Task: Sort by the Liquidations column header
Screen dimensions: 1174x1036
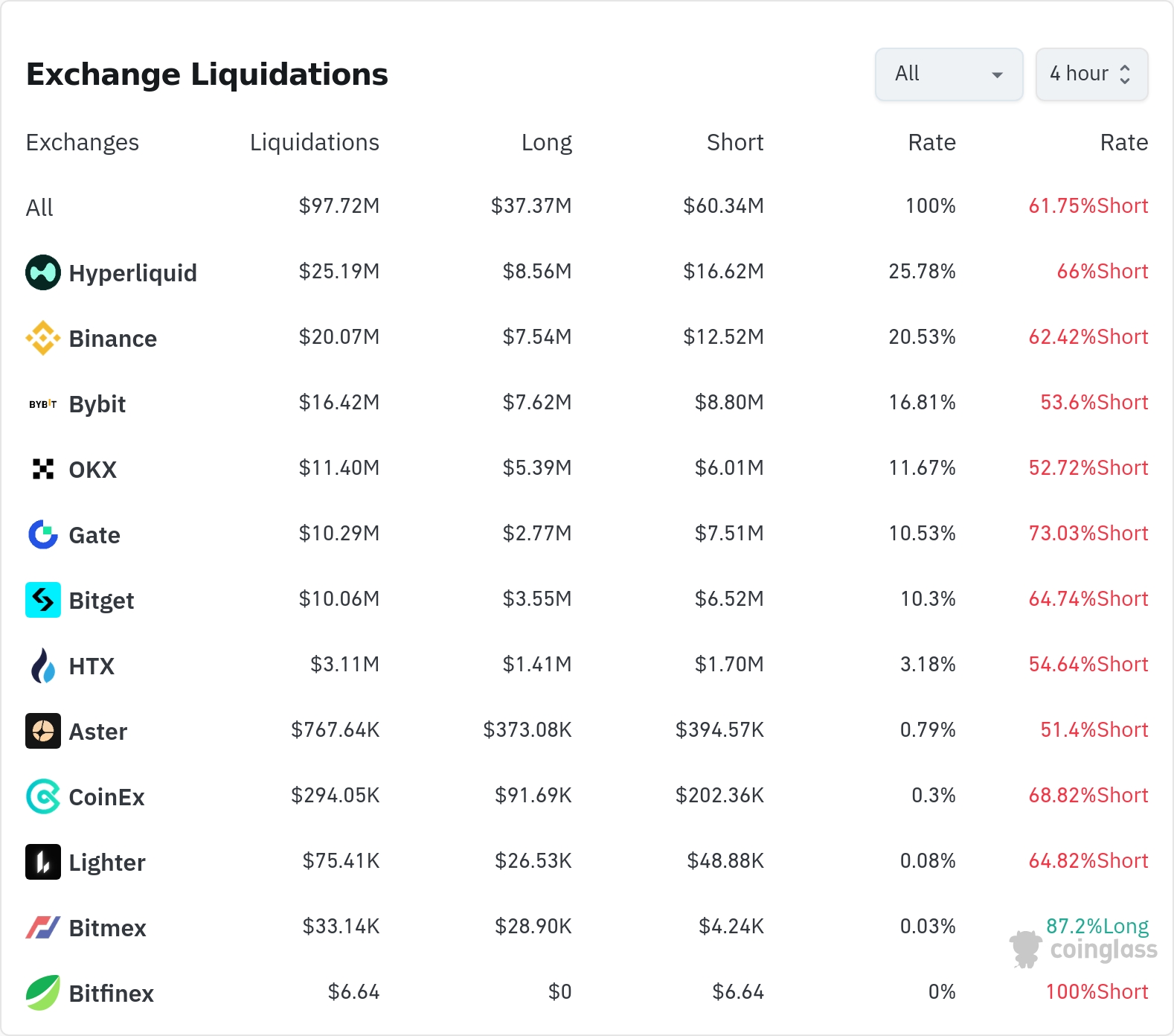Action: (x=314, y=142)
